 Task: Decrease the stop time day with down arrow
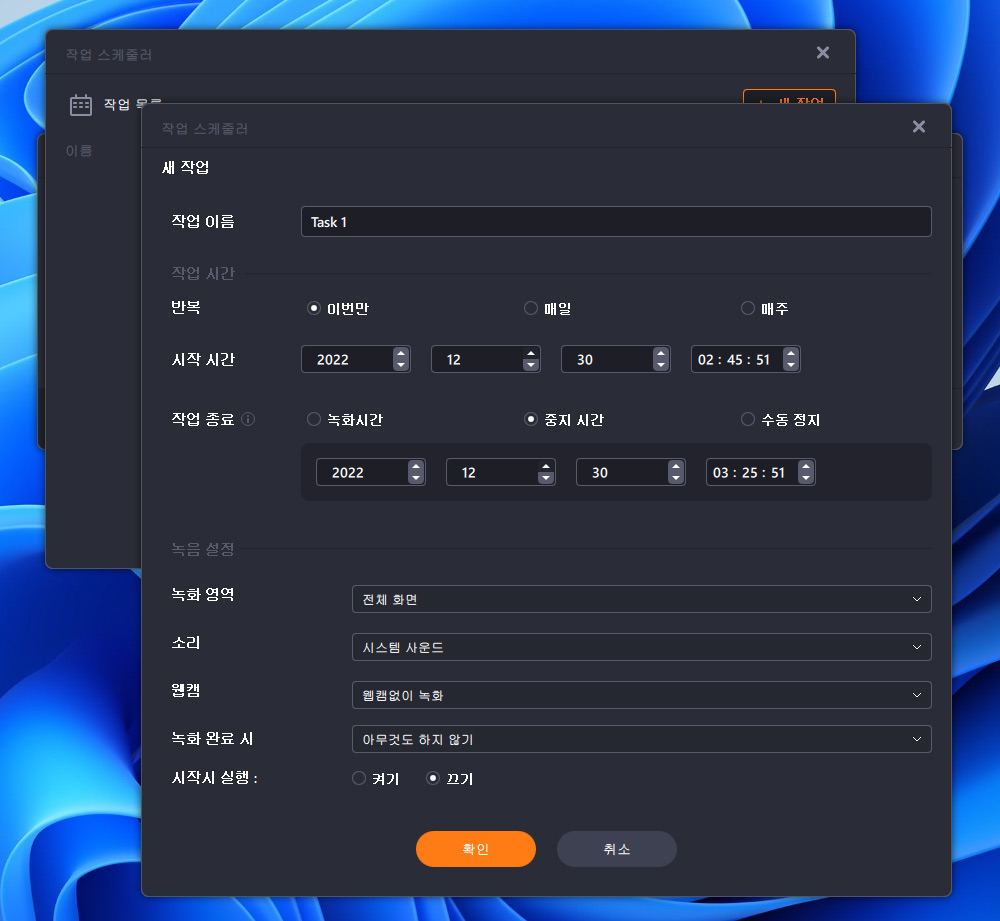(676, 478)
